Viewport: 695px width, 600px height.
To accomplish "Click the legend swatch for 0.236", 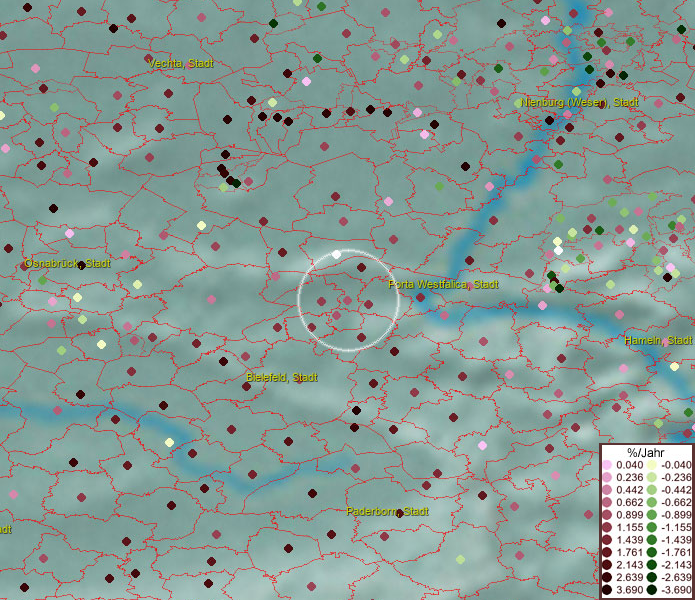I will pyautogui.click(x=607, y=477).
